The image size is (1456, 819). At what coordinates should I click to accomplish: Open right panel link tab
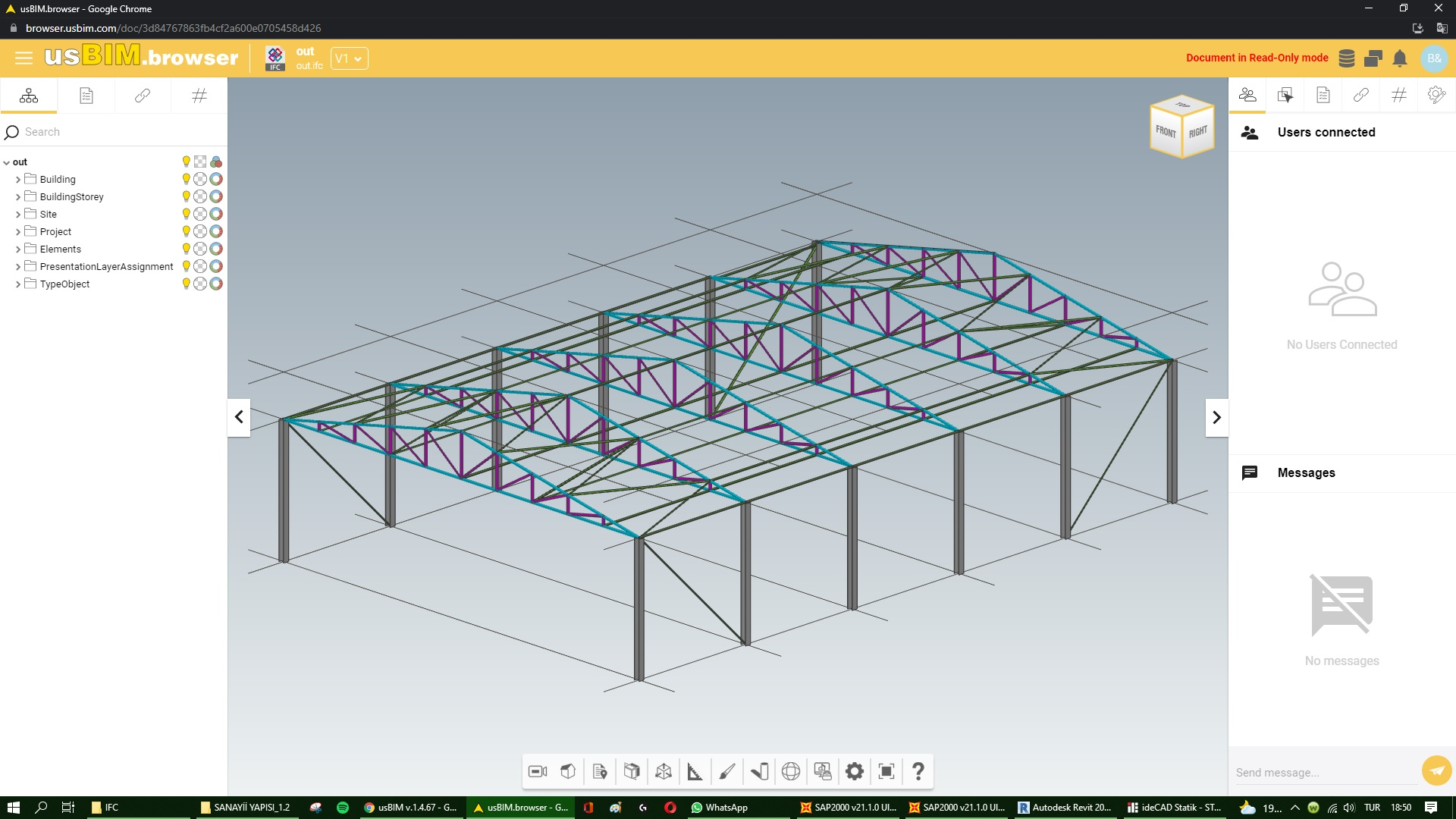pyautogui.click(x=1361, y=95)
